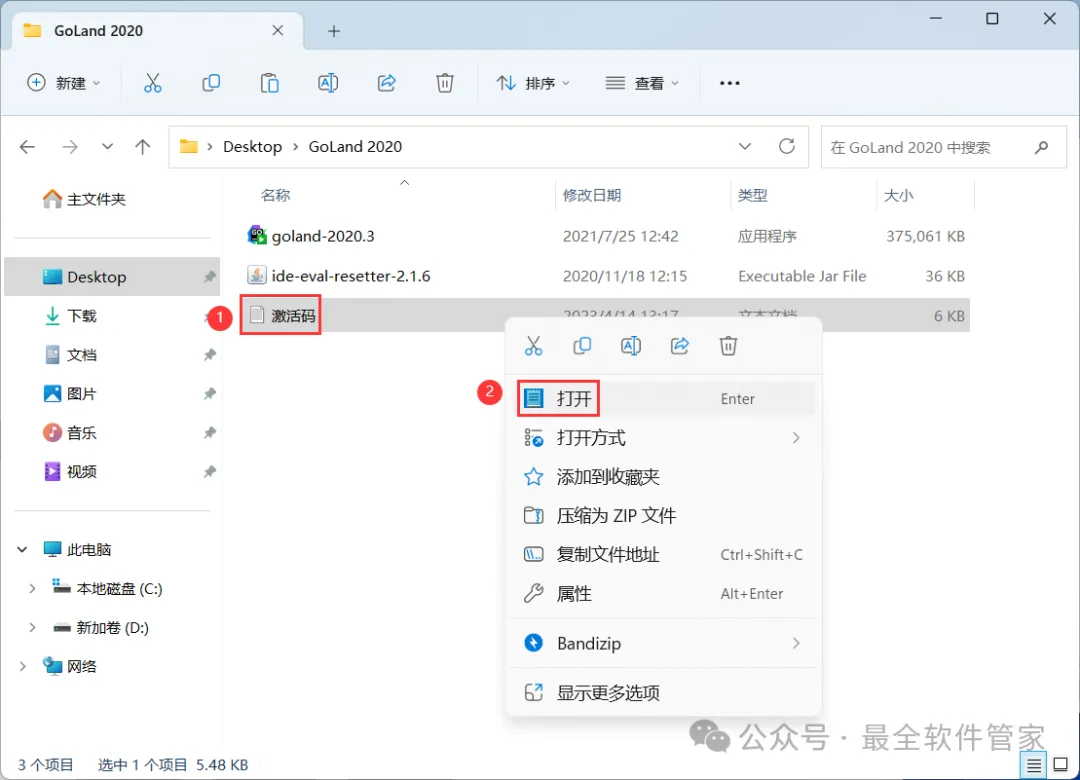
Task: Select 显示更多选项
Action: (663, 692)
